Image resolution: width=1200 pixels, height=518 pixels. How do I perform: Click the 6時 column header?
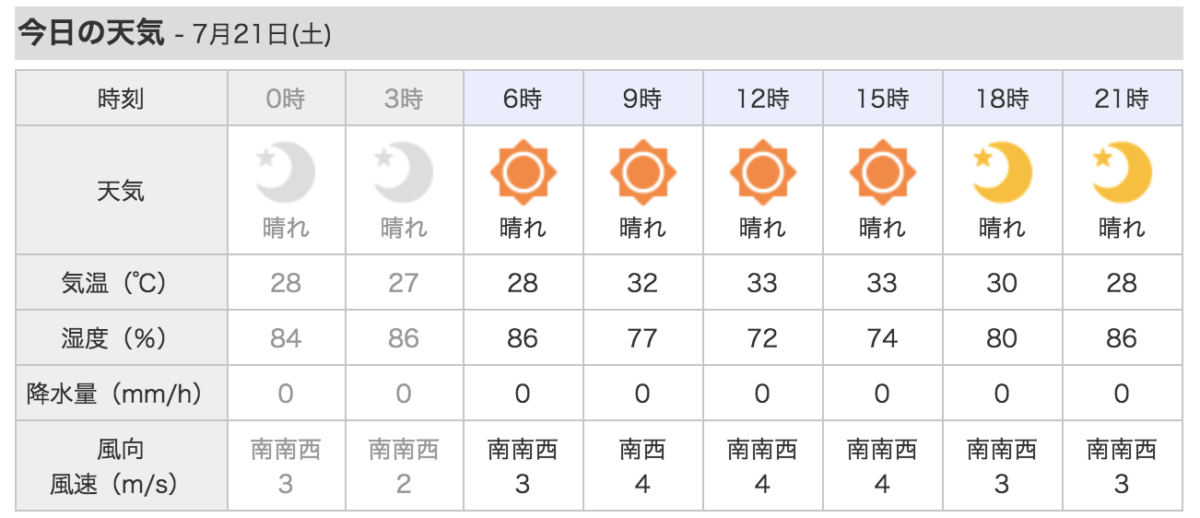524,98
